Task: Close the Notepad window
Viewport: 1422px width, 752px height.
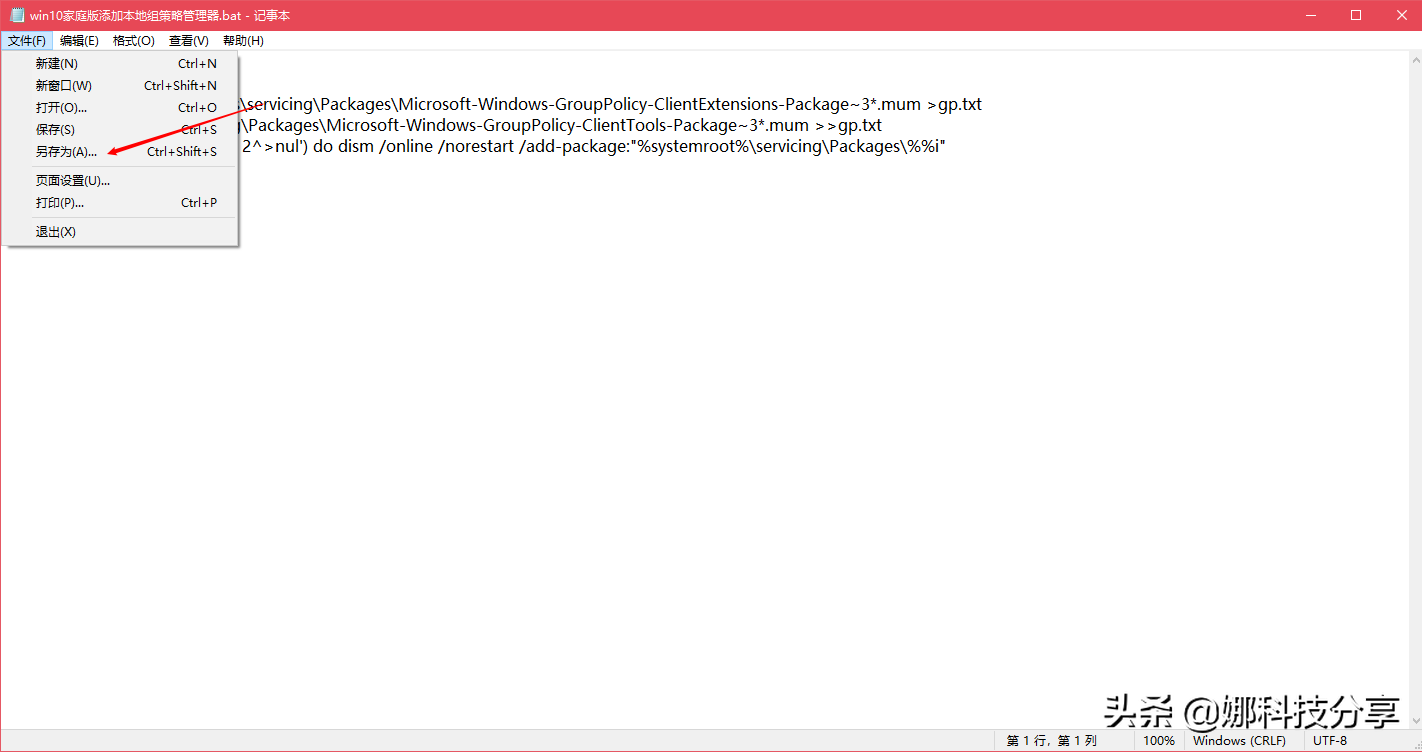Action: (1400, 15)
